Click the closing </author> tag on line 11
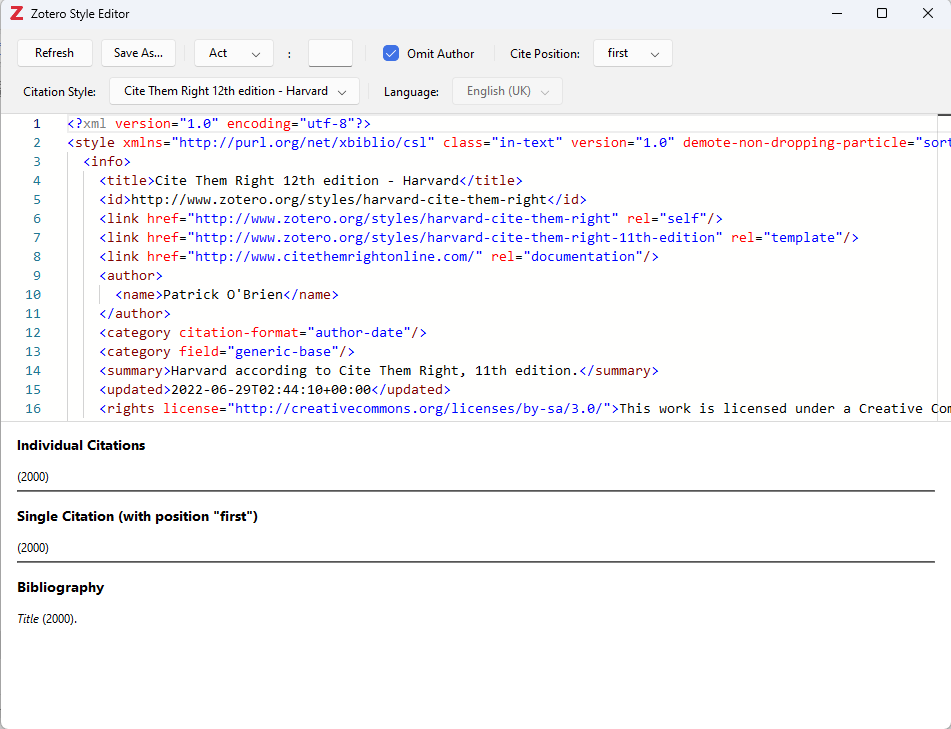 click(x=135, y=314)
